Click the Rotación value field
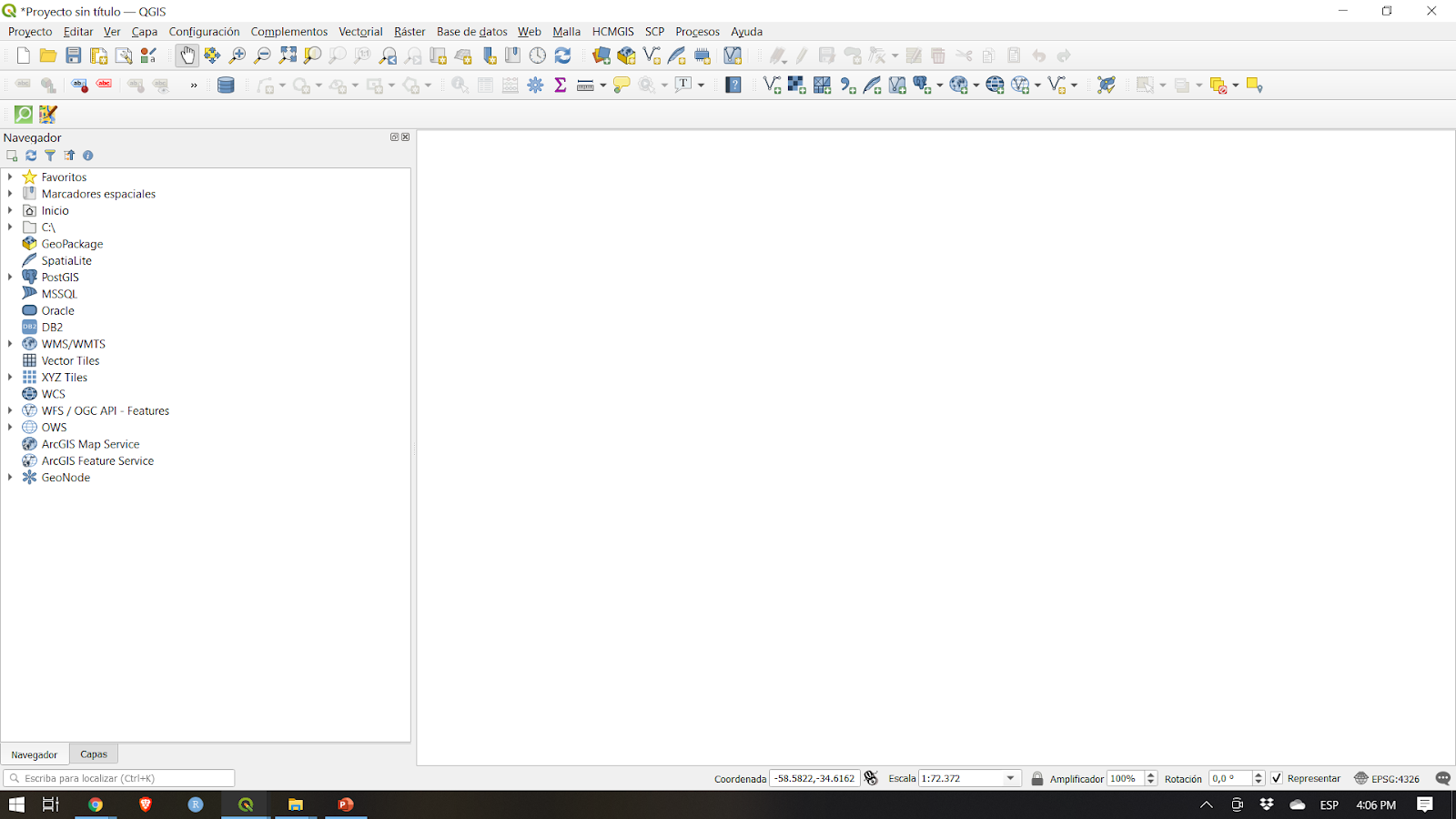This screenshot has height=819, width=1456. [x=1230, y=778]
